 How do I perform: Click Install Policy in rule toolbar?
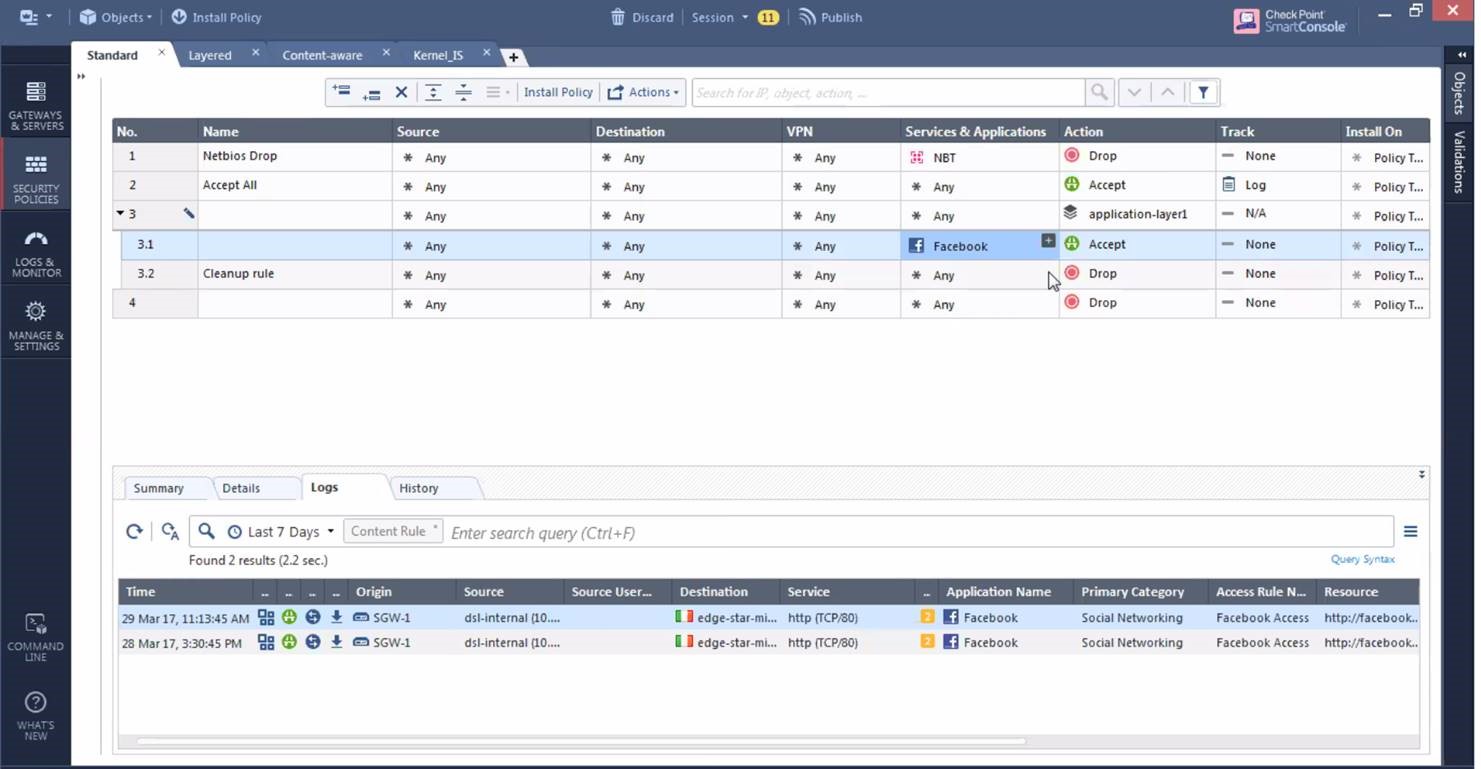click(558, 92)
